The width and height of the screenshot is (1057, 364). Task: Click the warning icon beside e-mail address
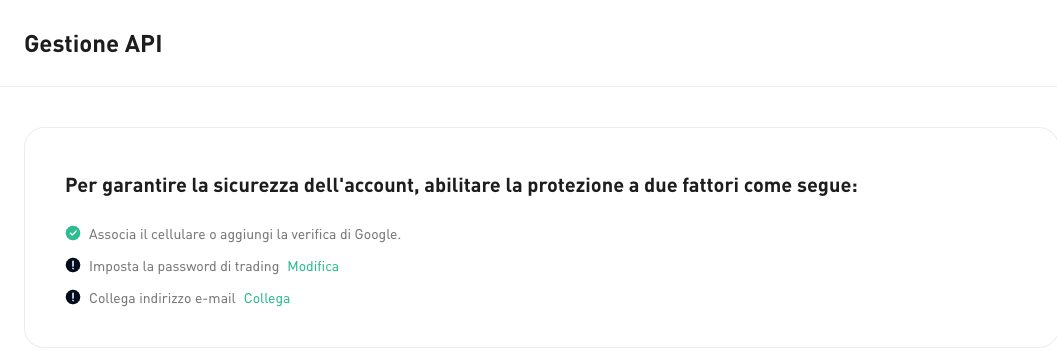pos(73,297)
